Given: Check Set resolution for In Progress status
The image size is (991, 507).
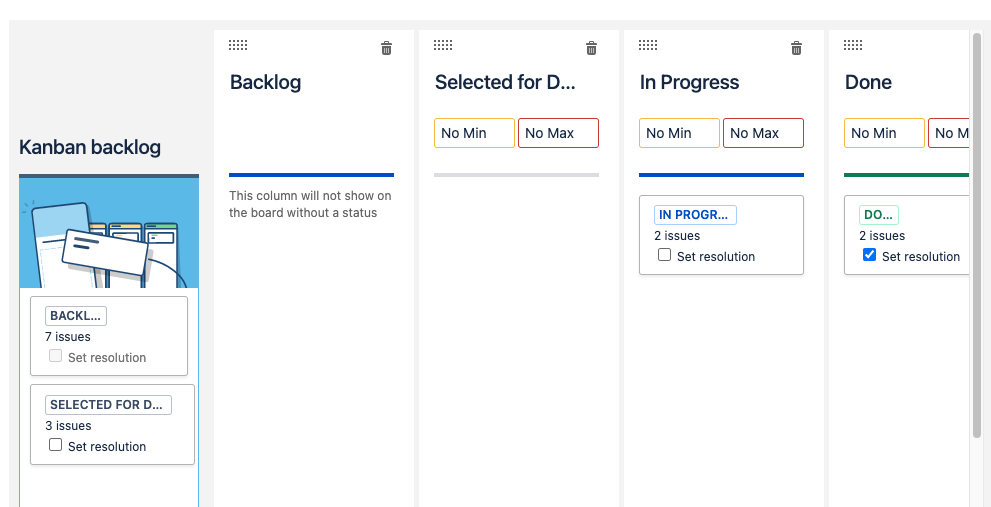Looking at the screenshot, I should click(665, 255).
